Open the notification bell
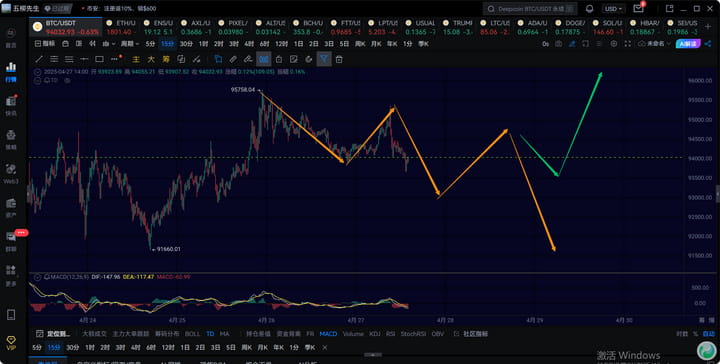Image resolution: width=720 pixels, height=364 pixels. (590, 9)
